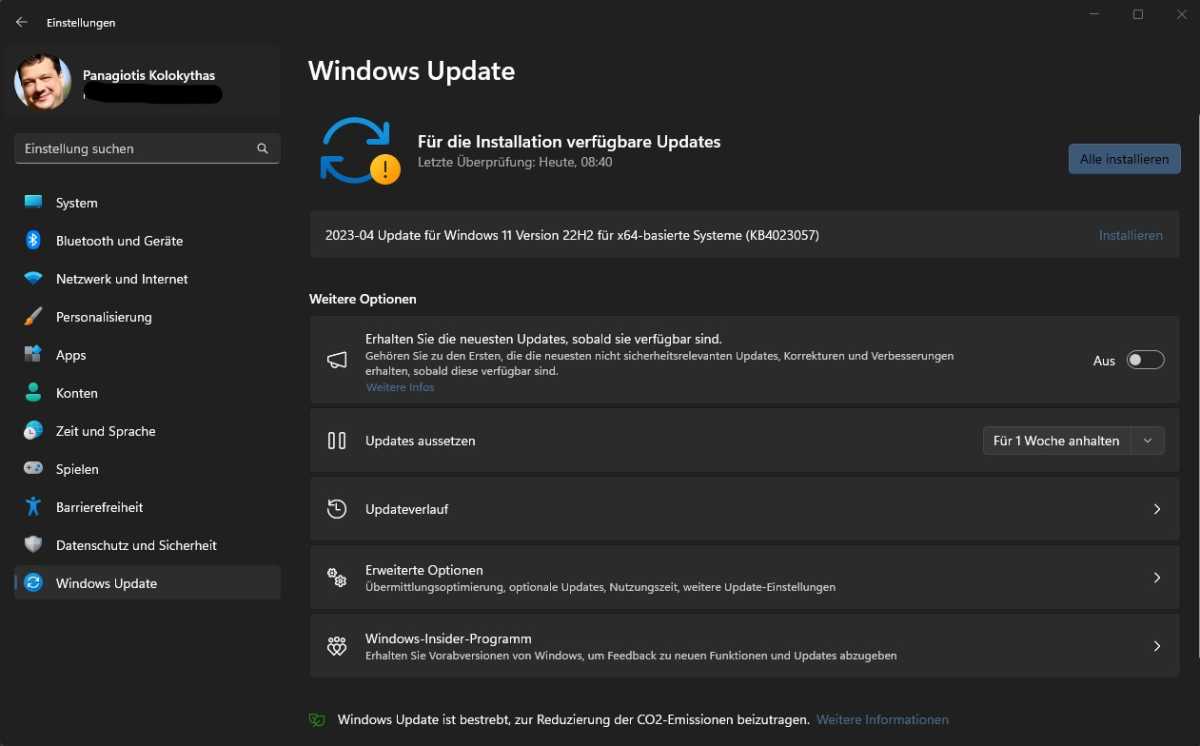
Task: Click Installieren for KB4023057 update
Action: pyautogui.click(x=1130, y=235)
